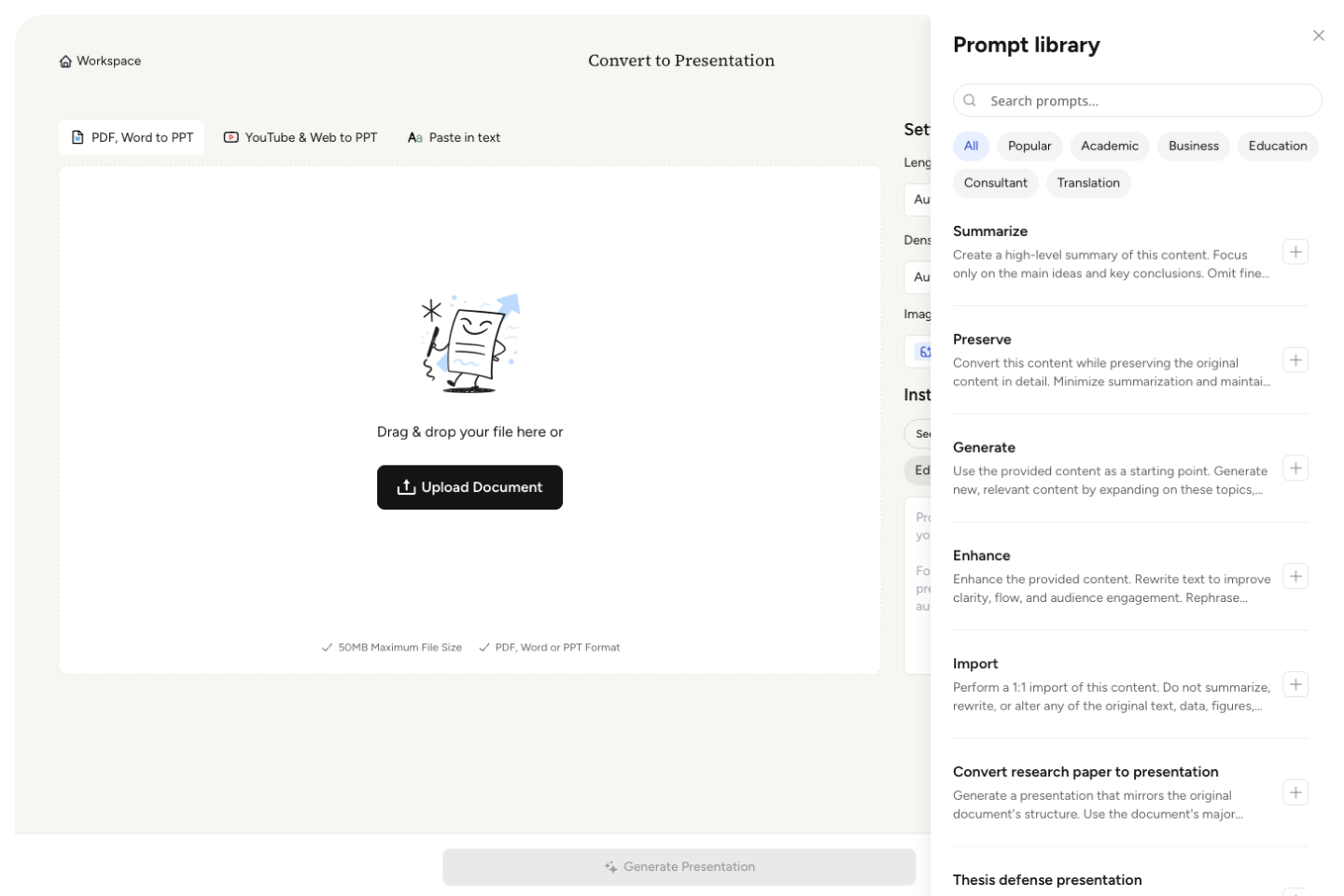The height and width of the screenshot is (896, 1344).
Task: Close the Prompt library panel
Action: [1318, 35]
